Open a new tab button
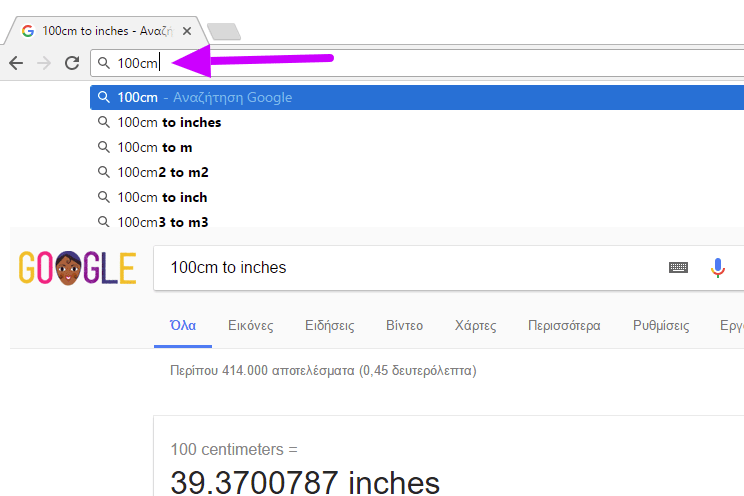 point(224,31)
